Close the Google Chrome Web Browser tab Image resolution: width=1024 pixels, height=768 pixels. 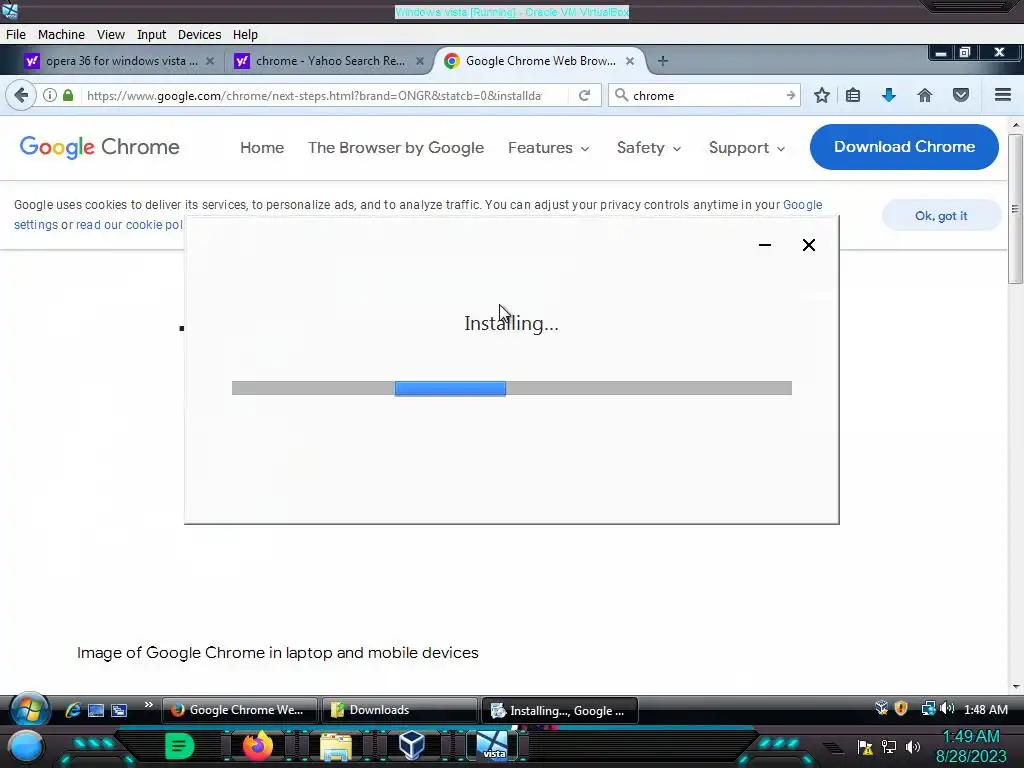pos(630,61)
